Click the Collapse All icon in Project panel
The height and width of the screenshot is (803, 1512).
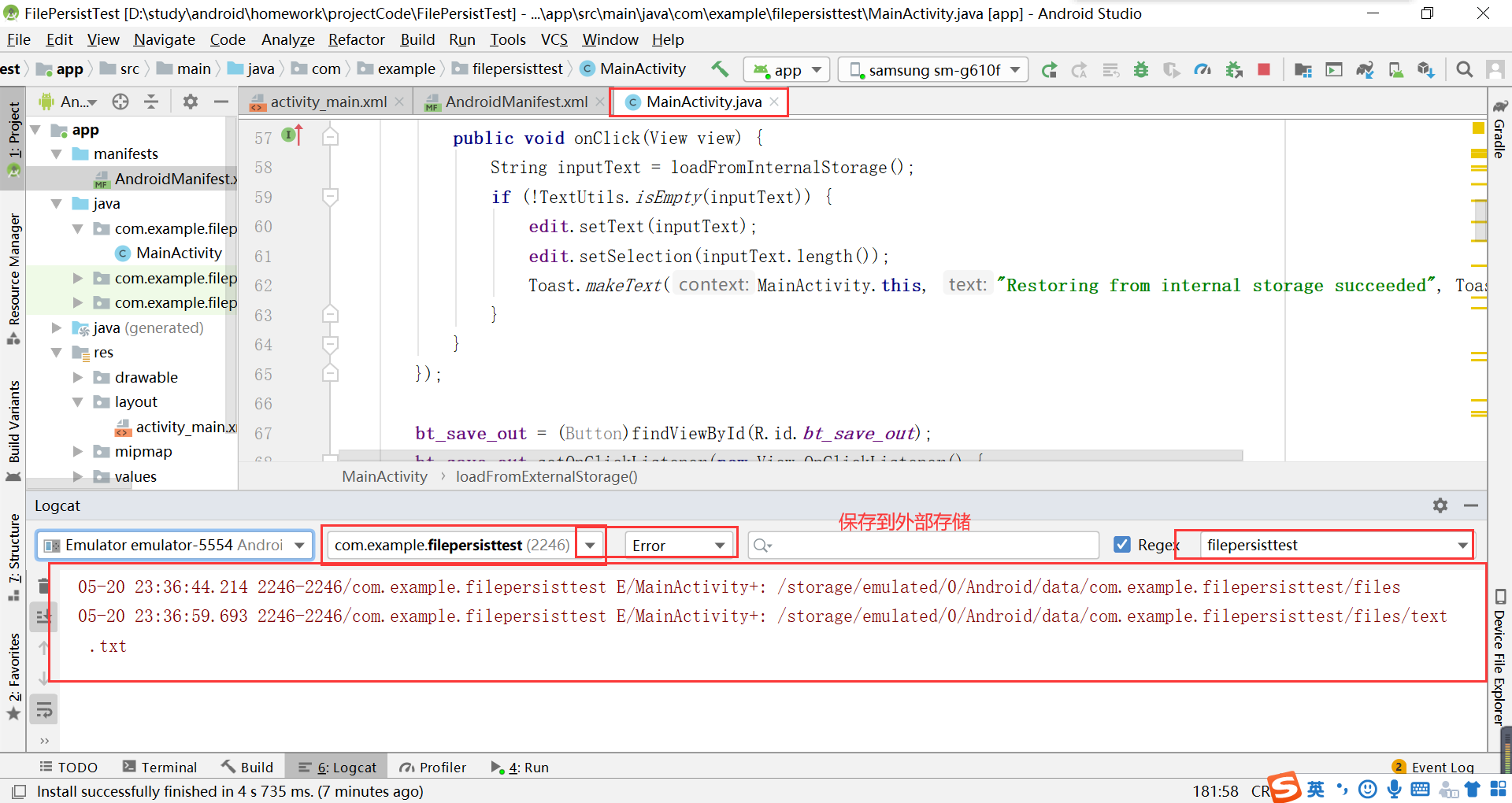[151, 102]
